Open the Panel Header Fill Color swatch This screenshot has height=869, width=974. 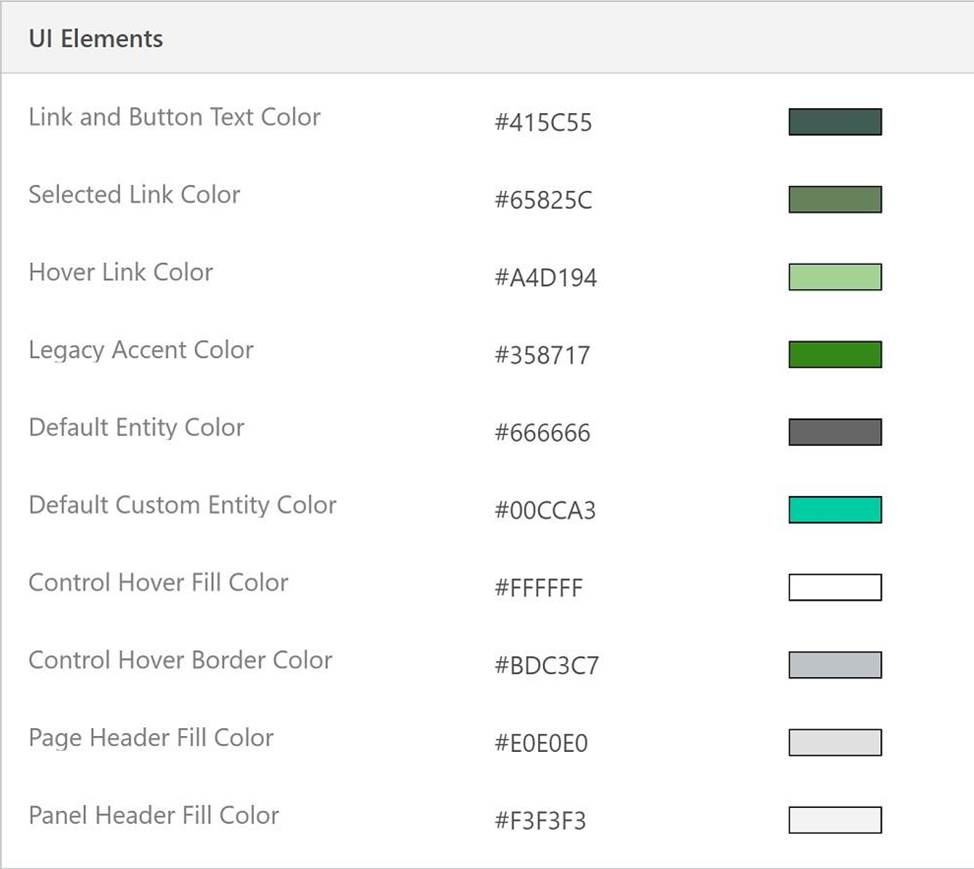(834, 820)
